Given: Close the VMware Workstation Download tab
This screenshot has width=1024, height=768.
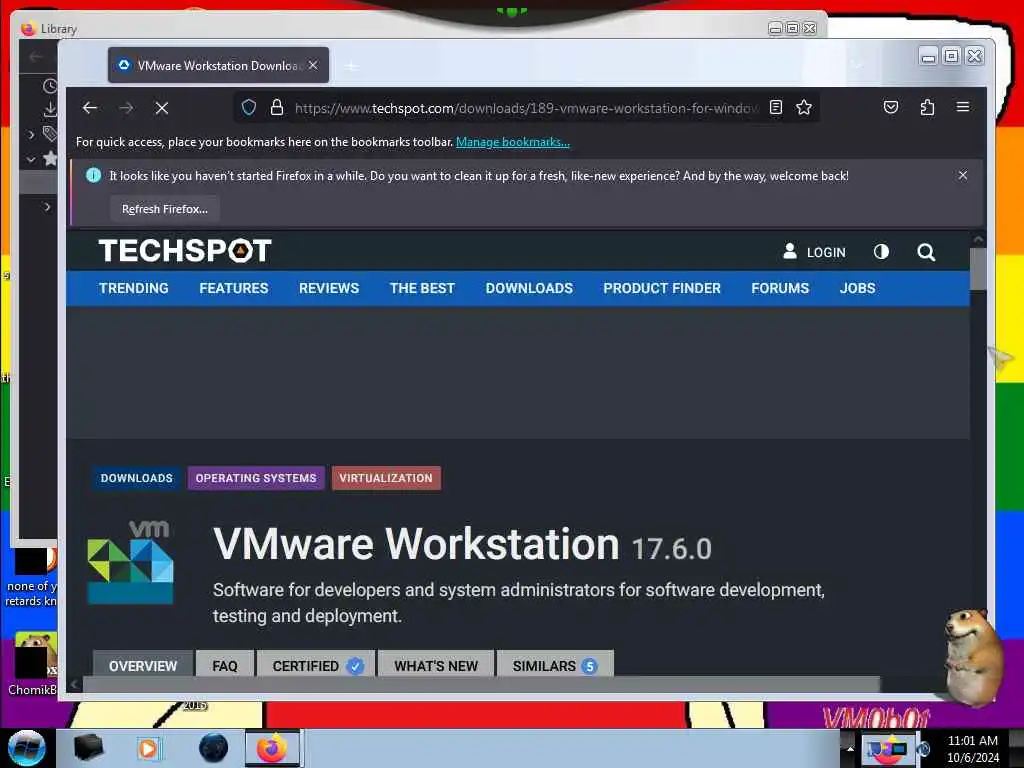Looking at the screenshot, I should pos(313,65).
